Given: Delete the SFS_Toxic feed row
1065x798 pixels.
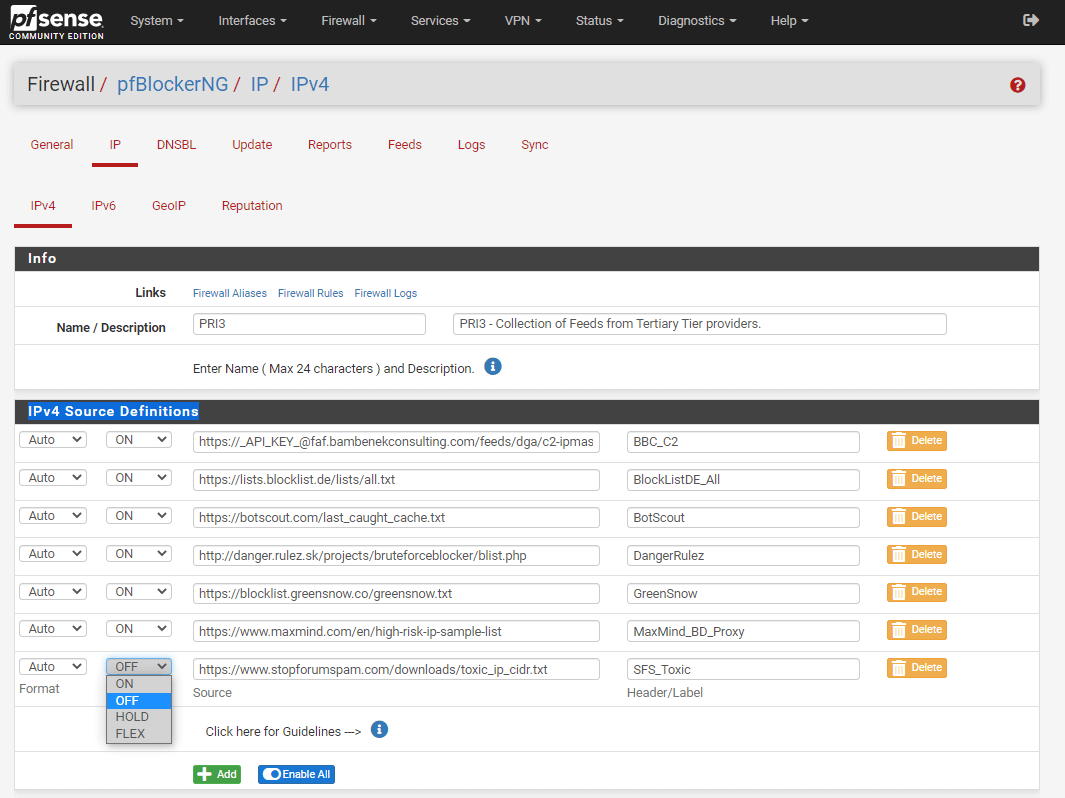Looking at the screenshot, I should [916, 668].
